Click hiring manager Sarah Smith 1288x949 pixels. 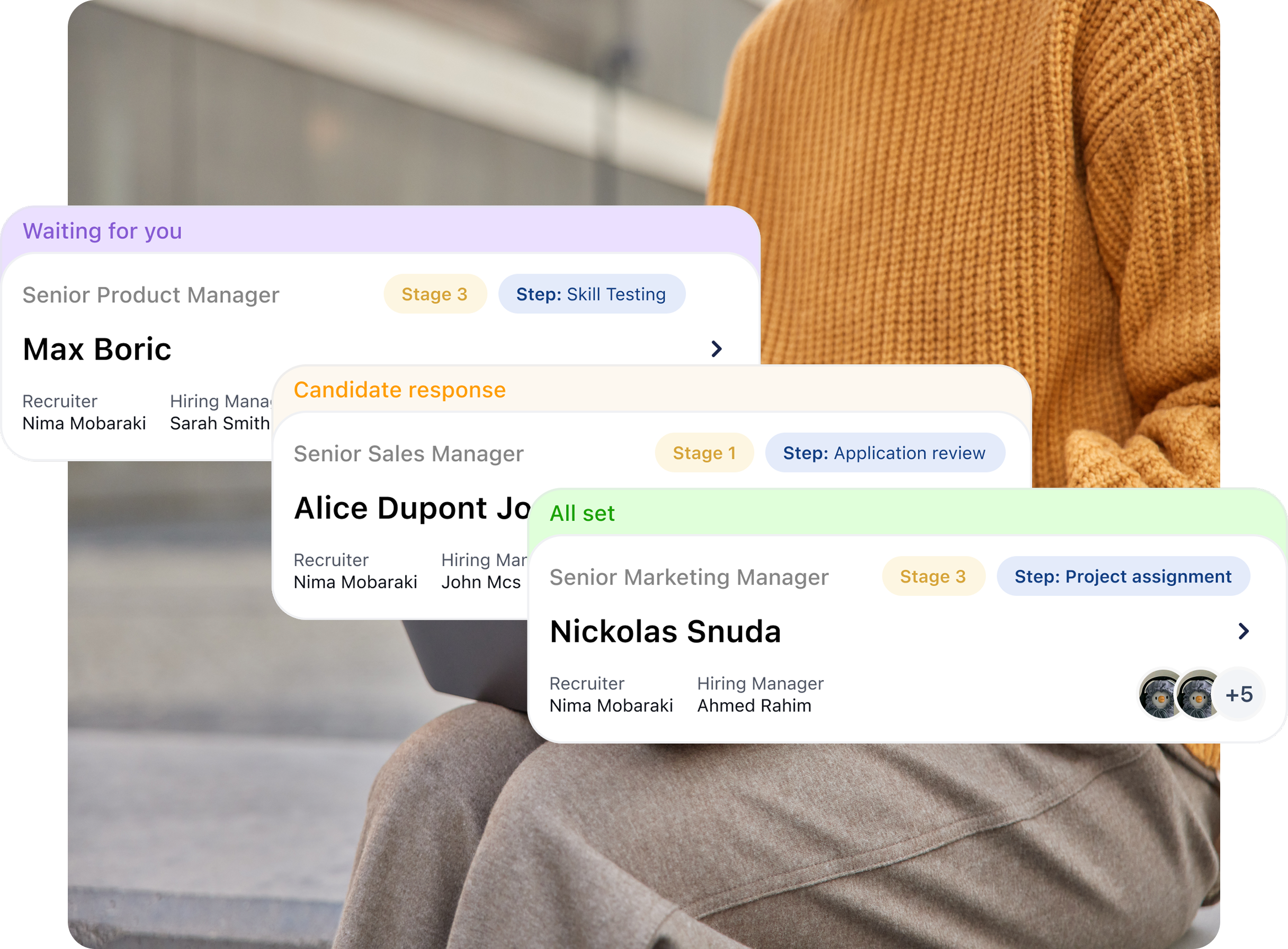[220, 423]
